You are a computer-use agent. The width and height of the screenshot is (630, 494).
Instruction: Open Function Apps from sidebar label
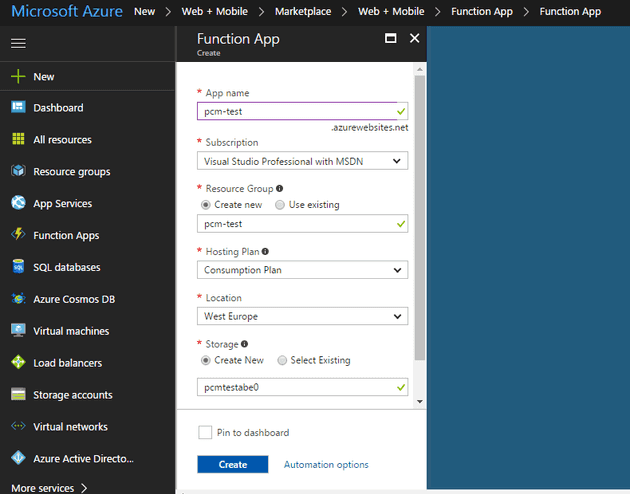[66, 235]
